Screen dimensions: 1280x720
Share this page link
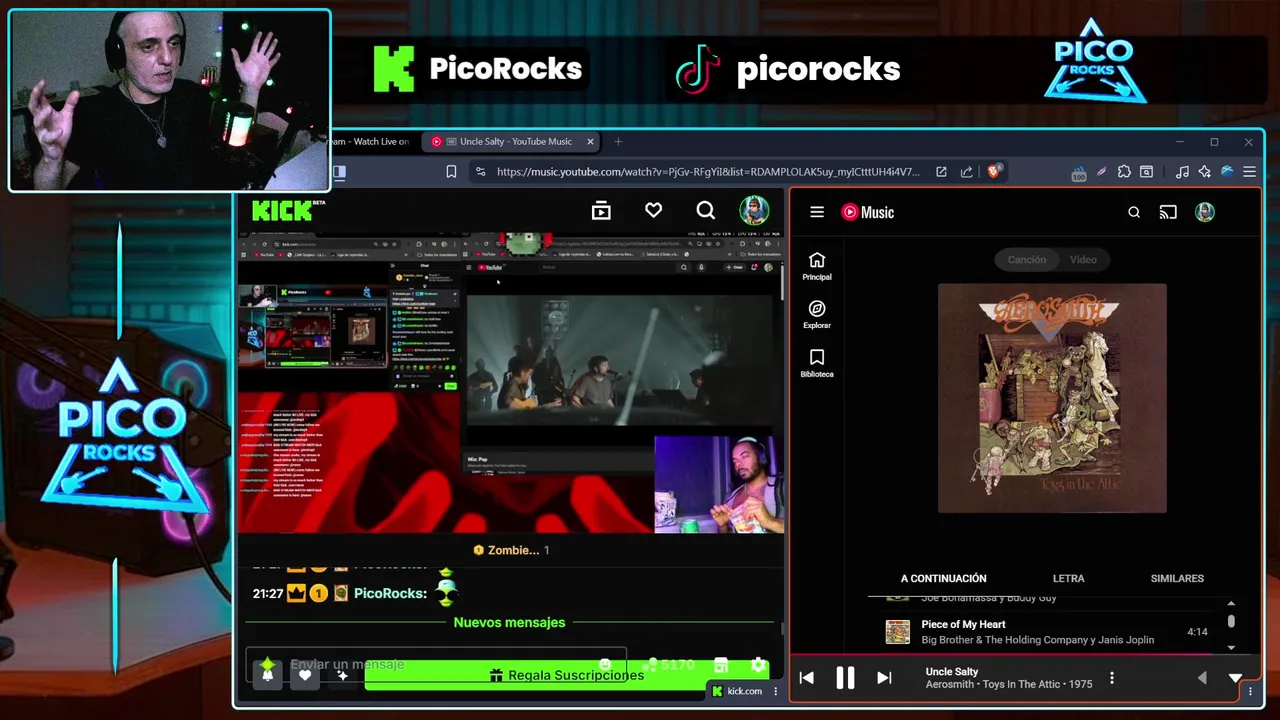tap(966, 172)
